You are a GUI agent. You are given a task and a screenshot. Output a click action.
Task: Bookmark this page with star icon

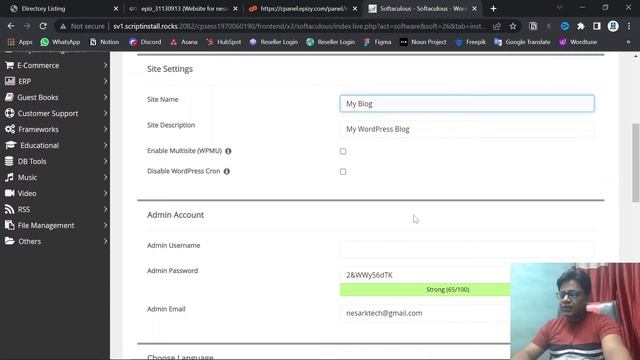513,26
